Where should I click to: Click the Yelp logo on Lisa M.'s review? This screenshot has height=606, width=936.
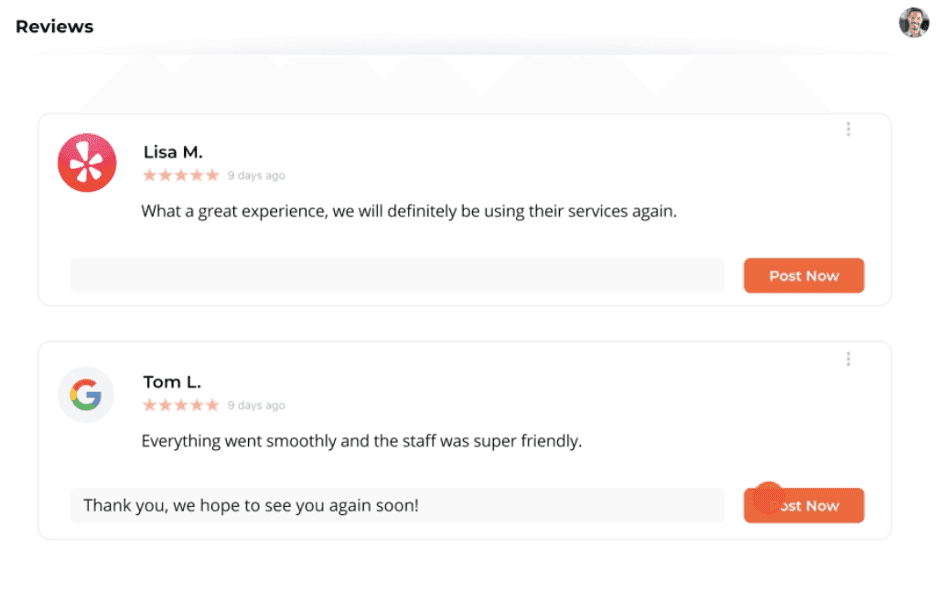click(x=87, y=163)
